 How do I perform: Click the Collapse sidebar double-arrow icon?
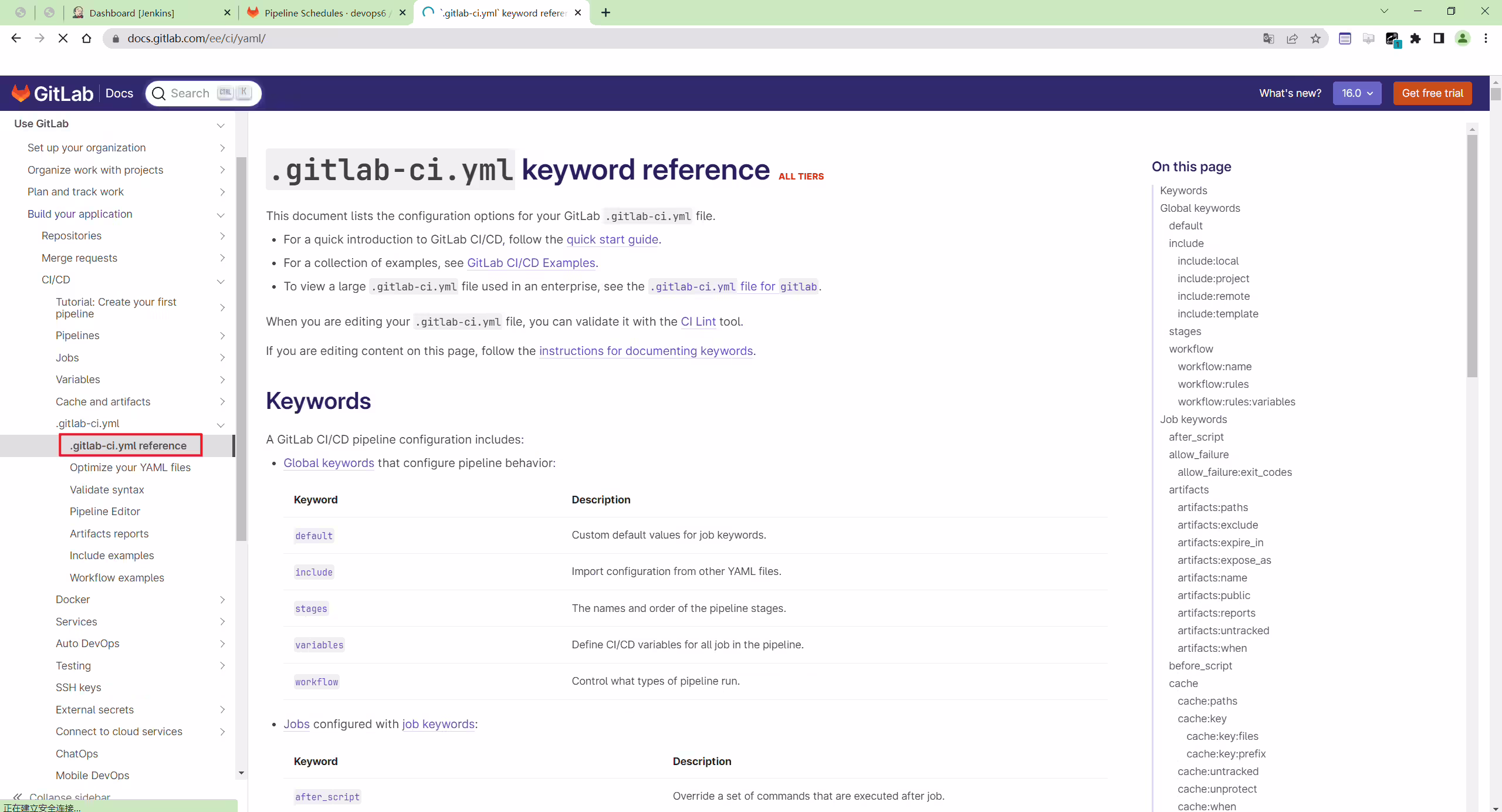pos(18,797)
